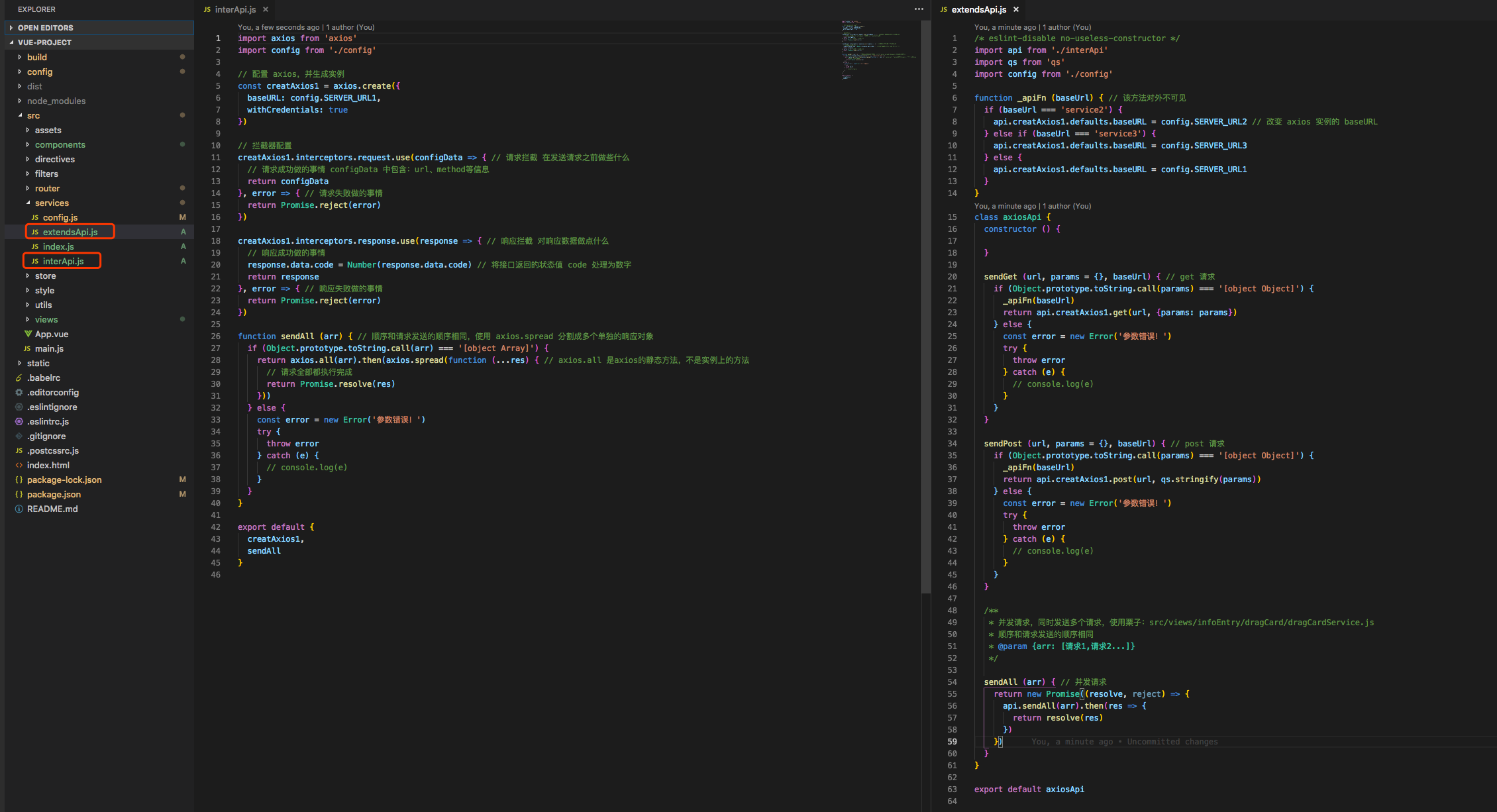Close the extendsApi.js editor tab
The image size is (1497, 812).
click(1016, 9)
